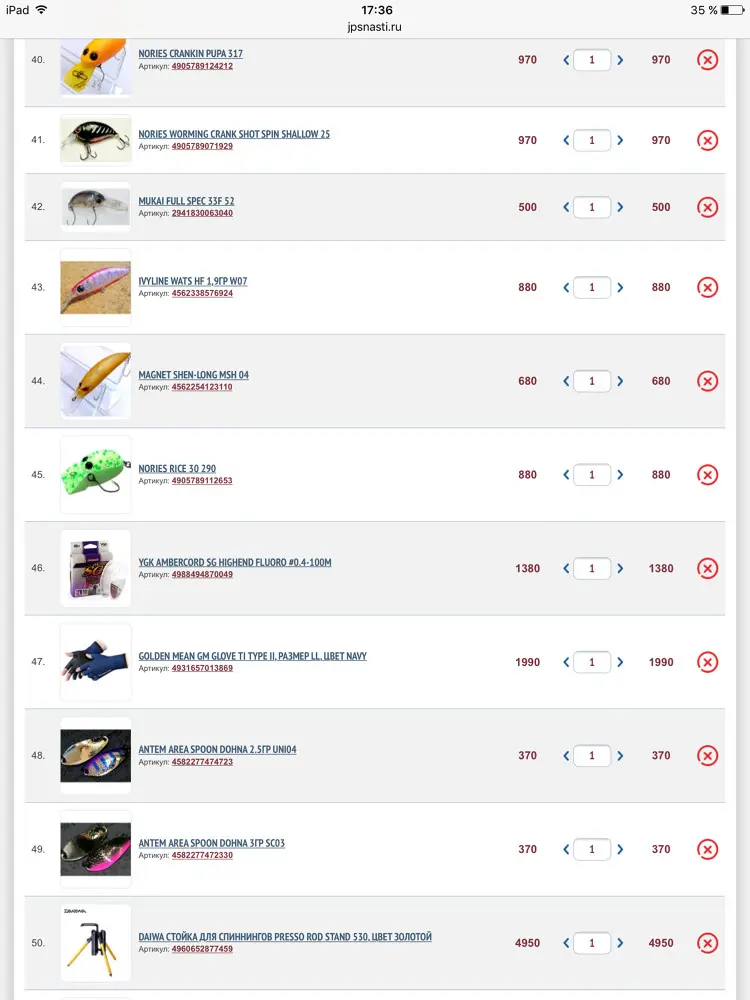The image size is (750, 1000).
Task: Remove NORIES RICE 30 290 from cart
Action: pos(707,474)
